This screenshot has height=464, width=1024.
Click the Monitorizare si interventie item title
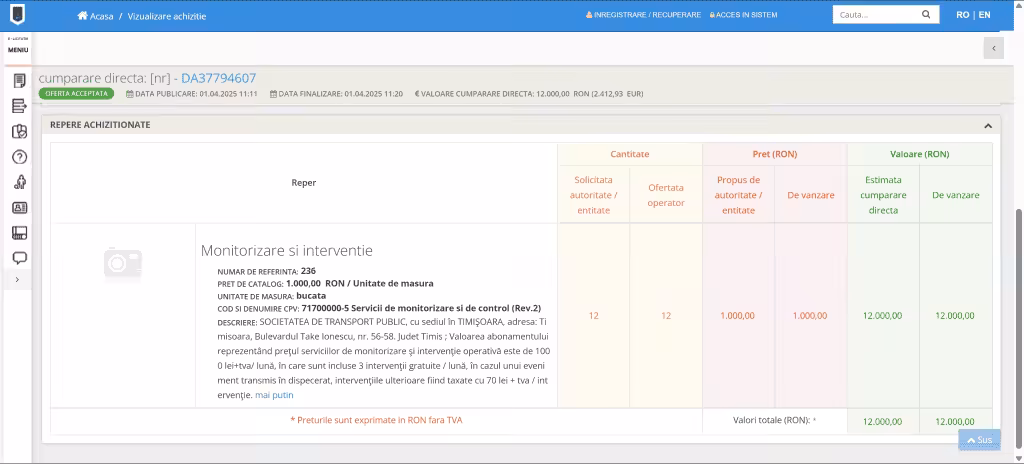coord(287,250)
